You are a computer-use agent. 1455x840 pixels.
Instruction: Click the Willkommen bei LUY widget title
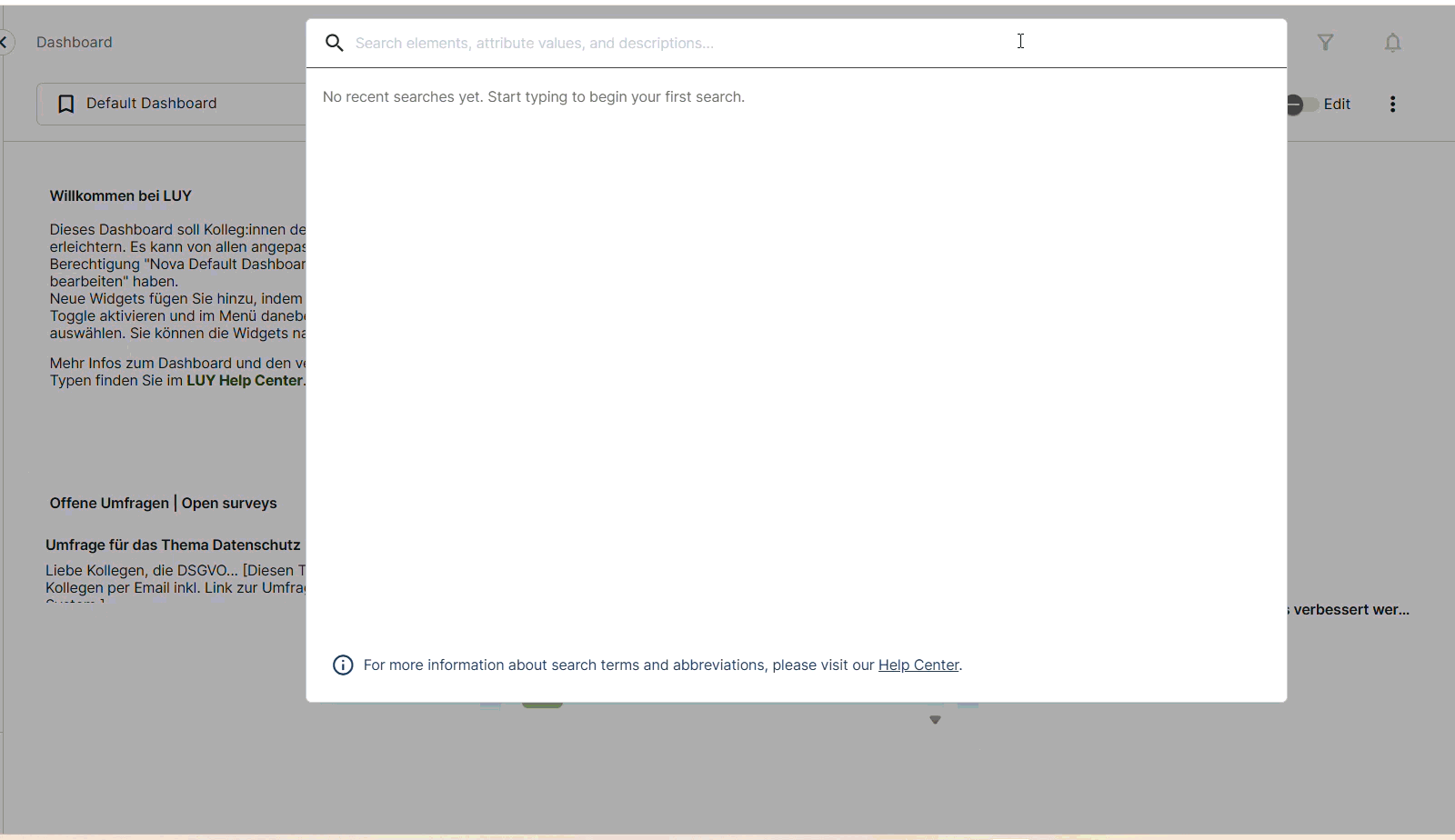[120, 195]
